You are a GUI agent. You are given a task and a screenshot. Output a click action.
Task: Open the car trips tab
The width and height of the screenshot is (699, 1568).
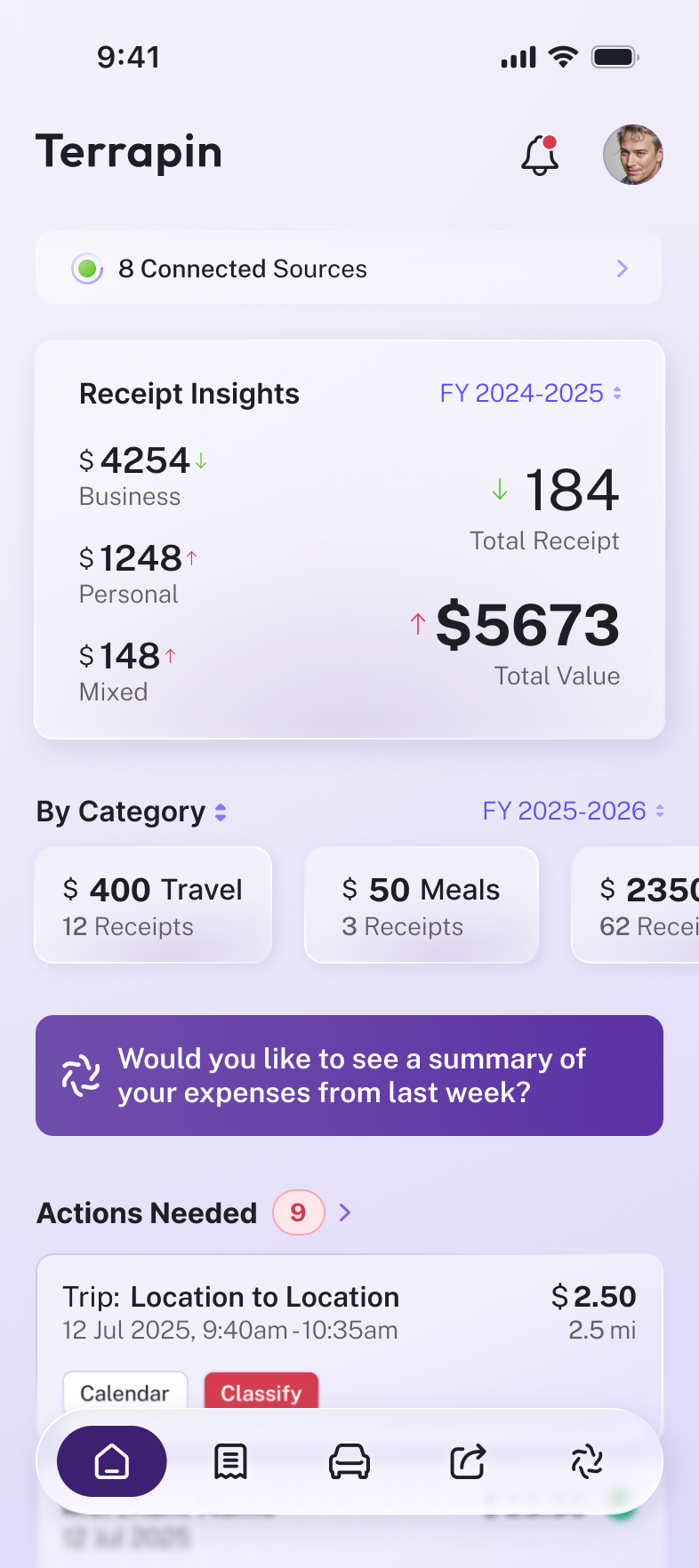[349, 1461]
